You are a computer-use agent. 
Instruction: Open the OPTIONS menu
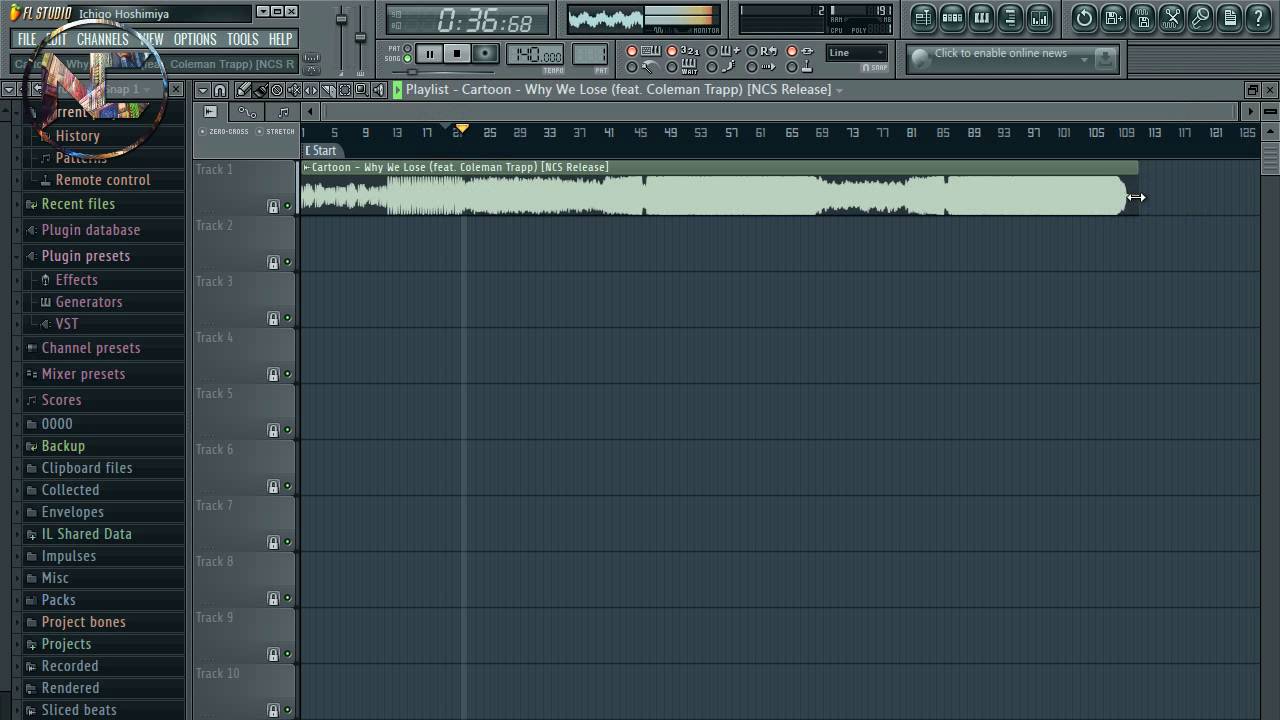click(195, 39)
